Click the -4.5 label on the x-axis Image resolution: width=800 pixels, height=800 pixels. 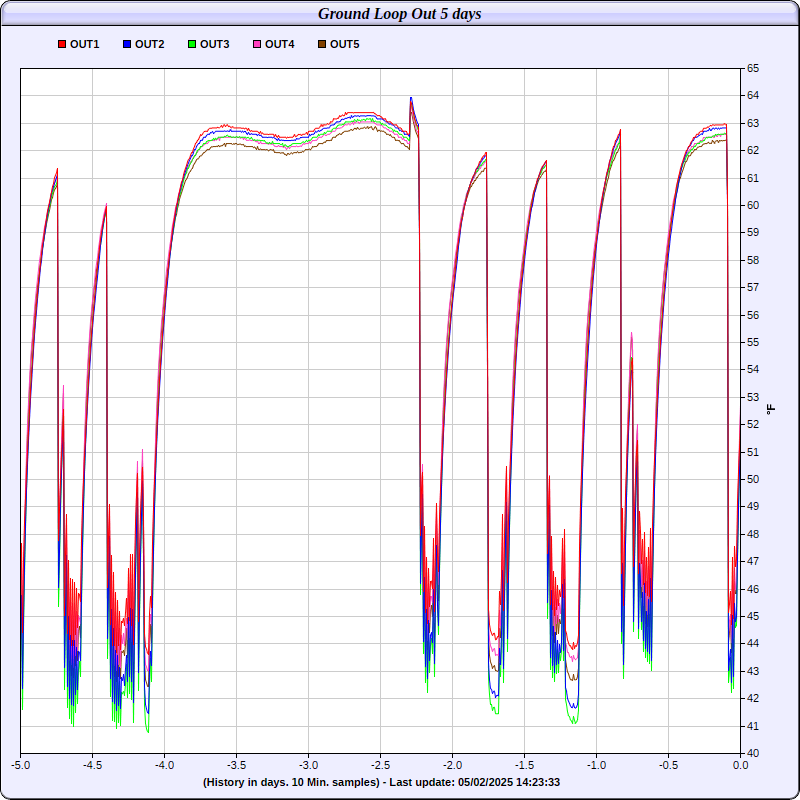(x=92, y=765)
